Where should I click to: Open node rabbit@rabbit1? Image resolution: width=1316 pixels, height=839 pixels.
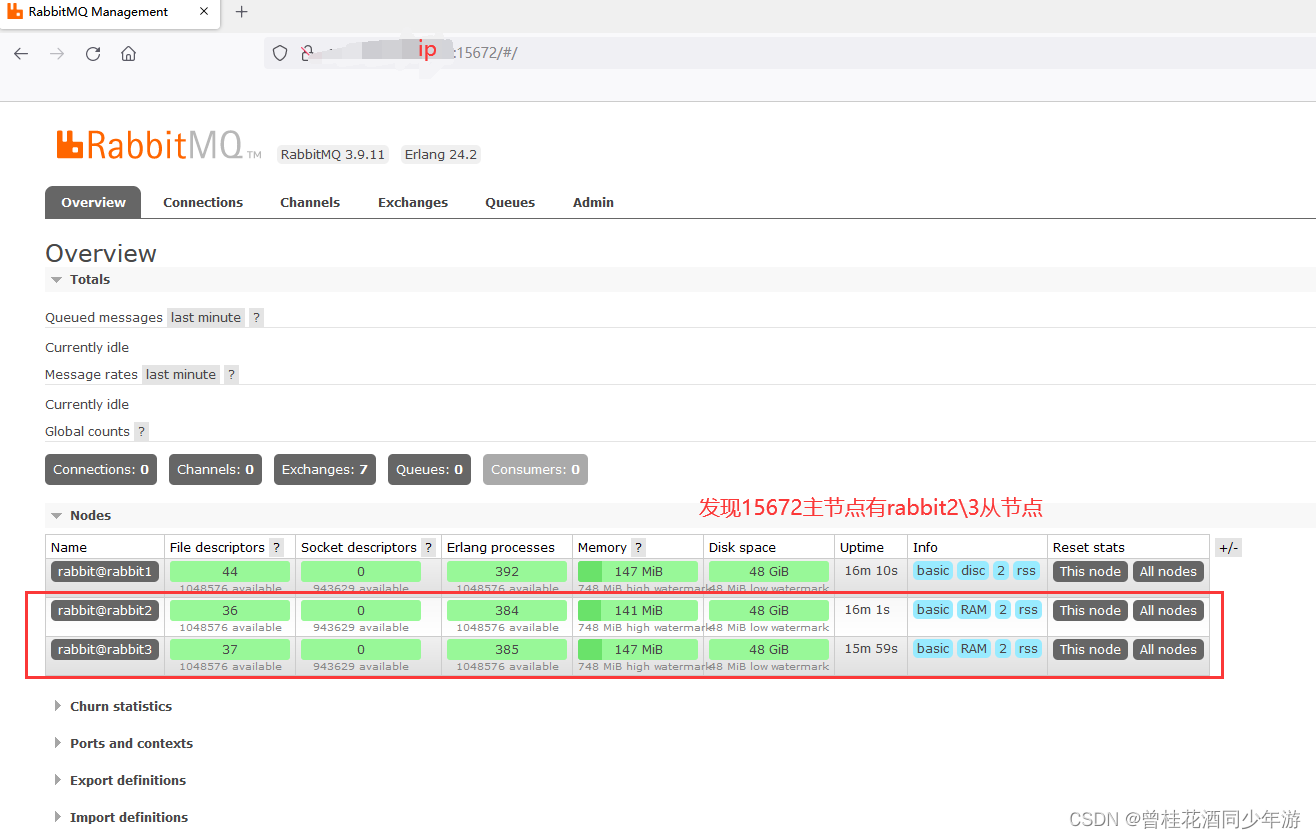coord(105,571)
